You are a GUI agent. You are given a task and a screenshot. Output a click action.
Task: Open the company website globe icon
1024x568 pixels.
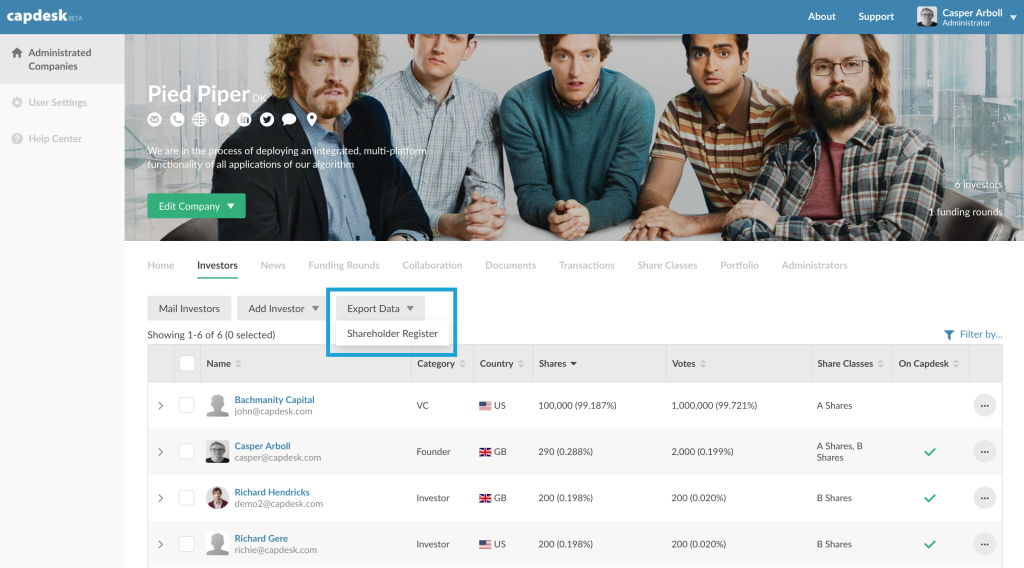(199, 119)
